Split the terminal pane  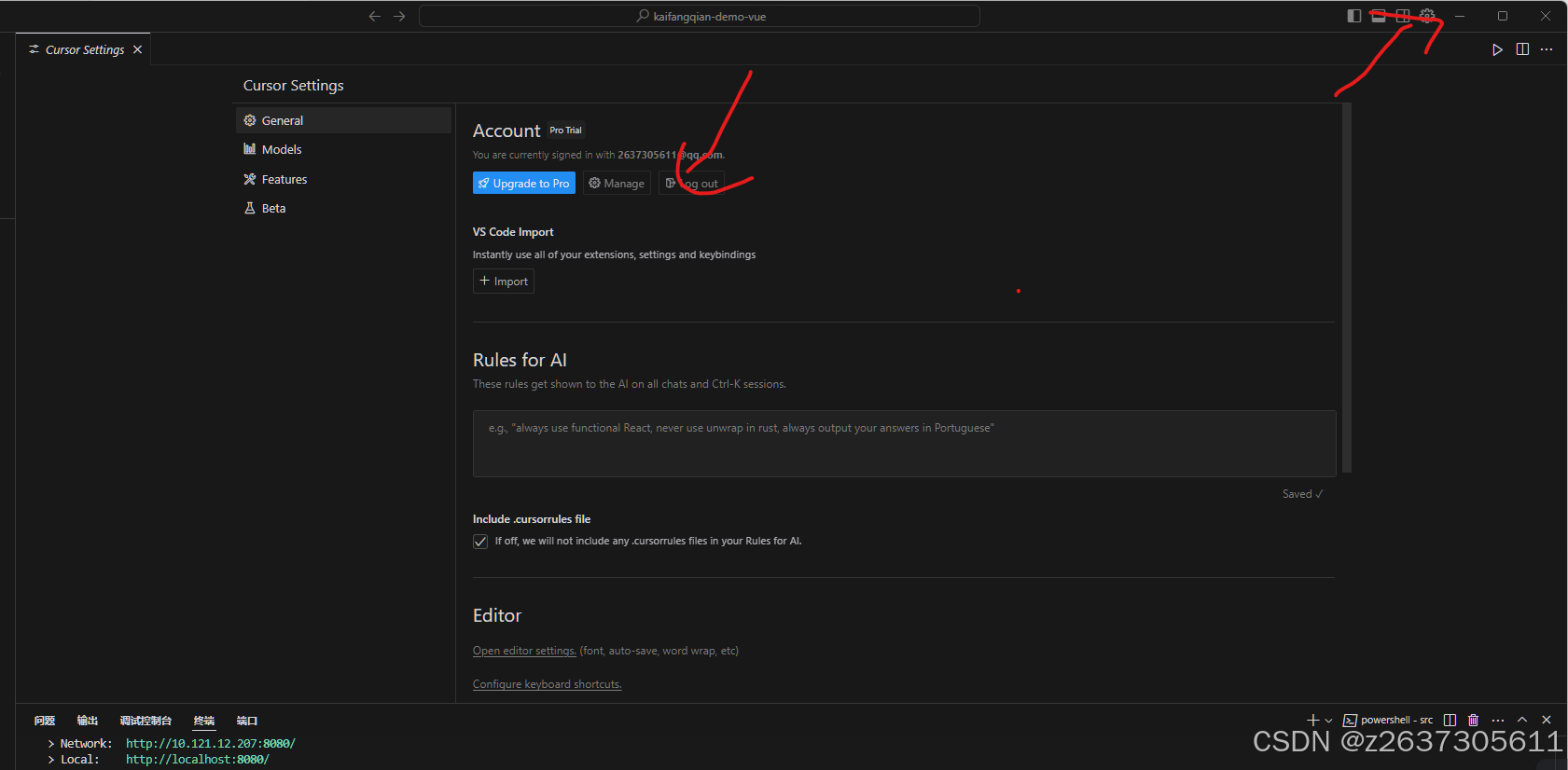(1450, 721)
